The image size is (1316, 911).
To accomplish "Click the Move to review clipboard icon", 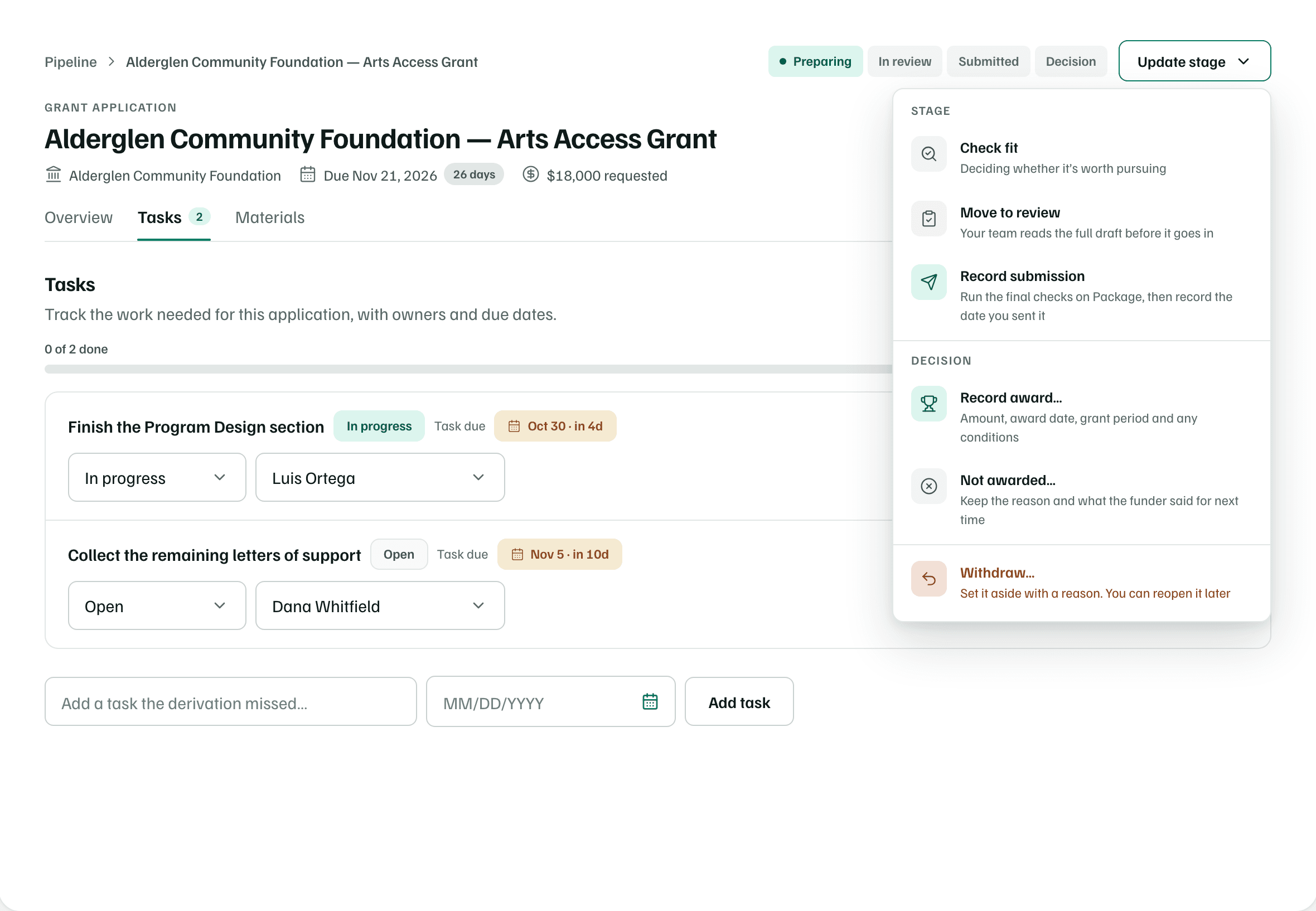I will coord(928,218).
